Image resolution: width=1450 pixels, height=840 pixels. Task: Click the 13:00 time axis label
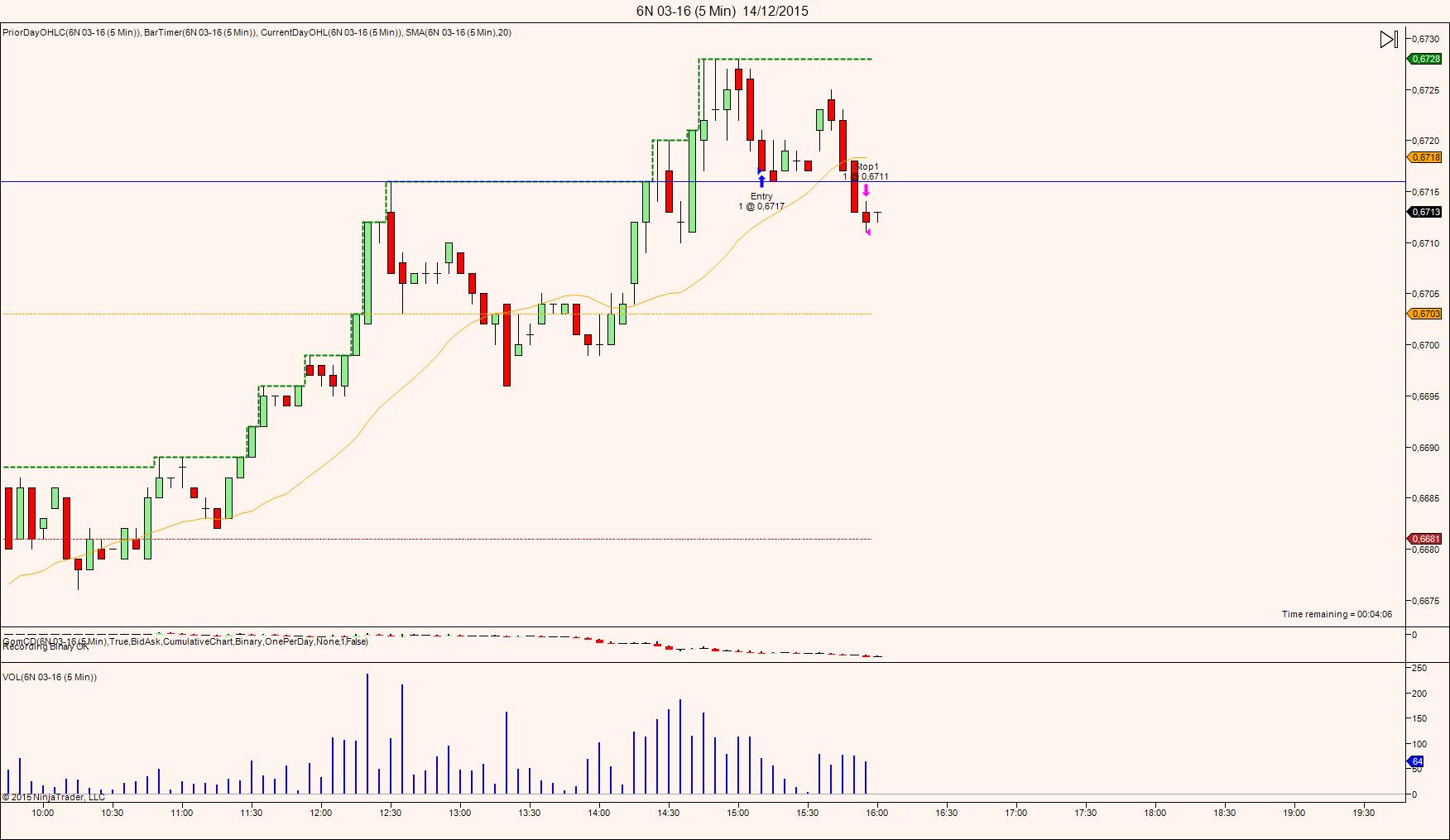[x=459, y=813]
